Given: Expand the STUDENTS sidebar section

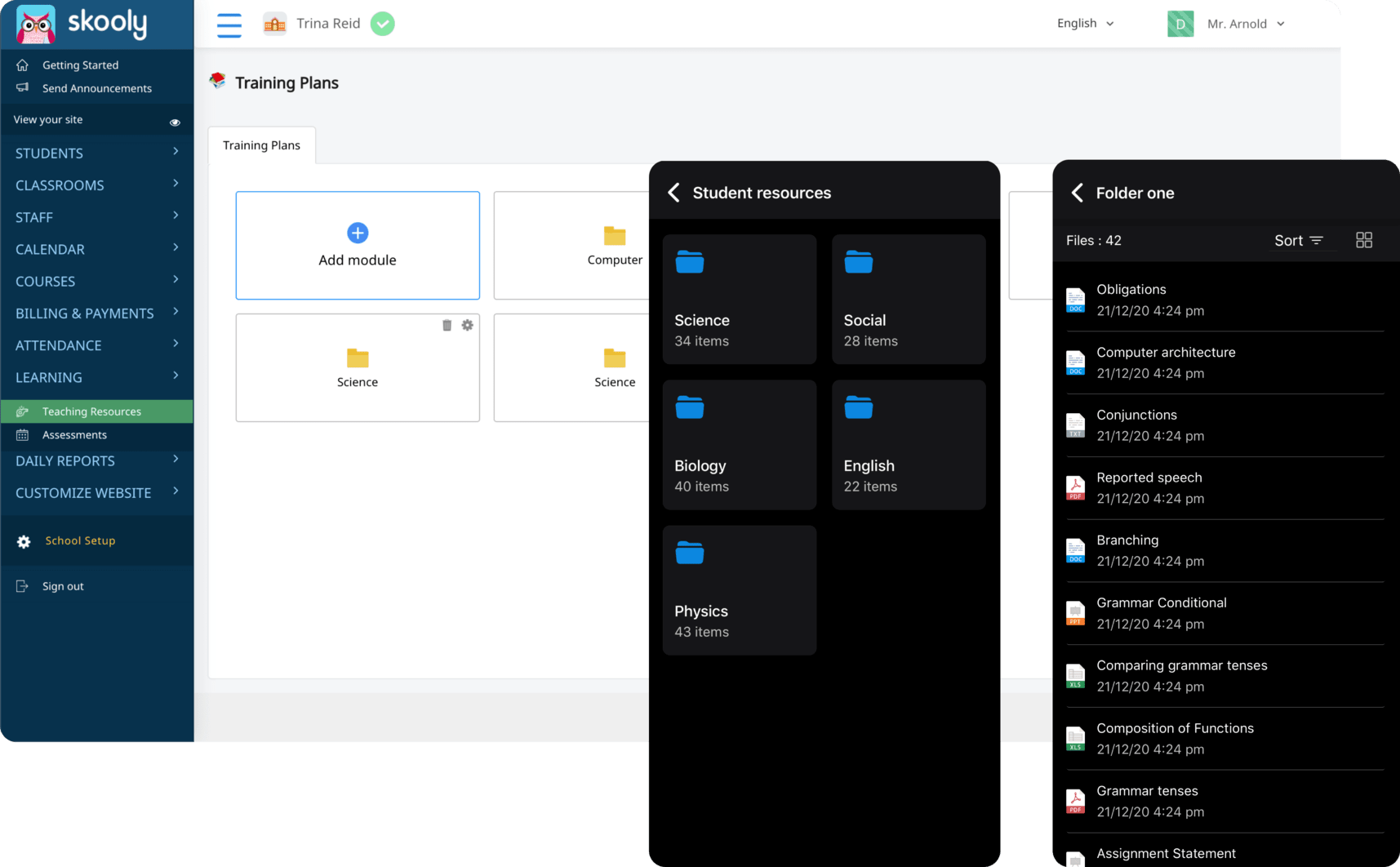Looking at the screenshot, I should pos(96,153).
